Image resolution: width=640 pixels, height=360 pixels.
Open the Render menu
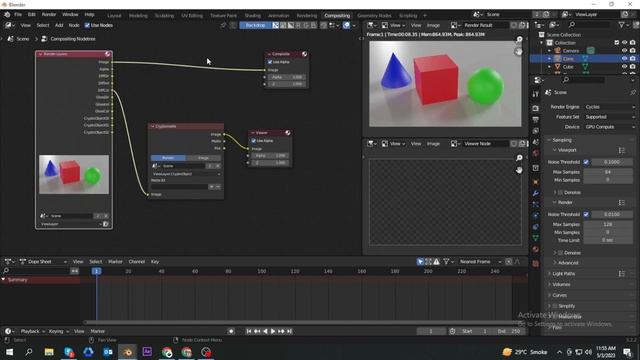point(49,15)
